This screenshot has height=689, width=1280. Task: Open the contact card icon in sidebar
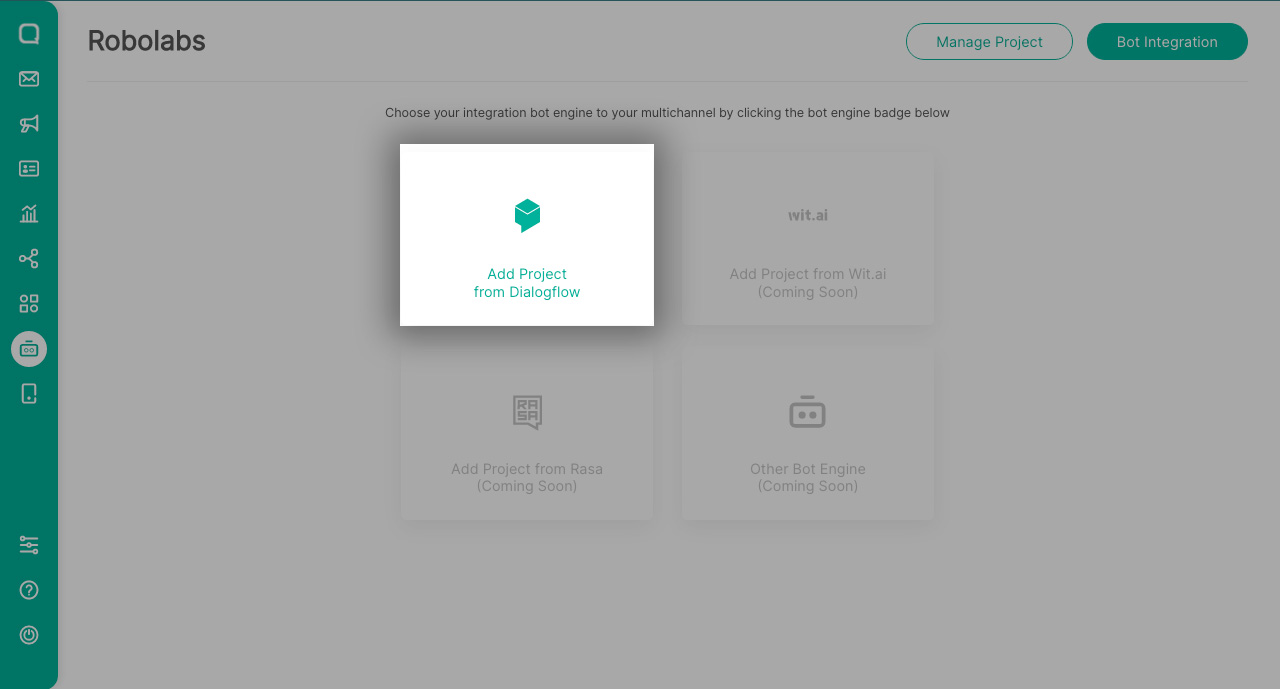pos(28,168)
